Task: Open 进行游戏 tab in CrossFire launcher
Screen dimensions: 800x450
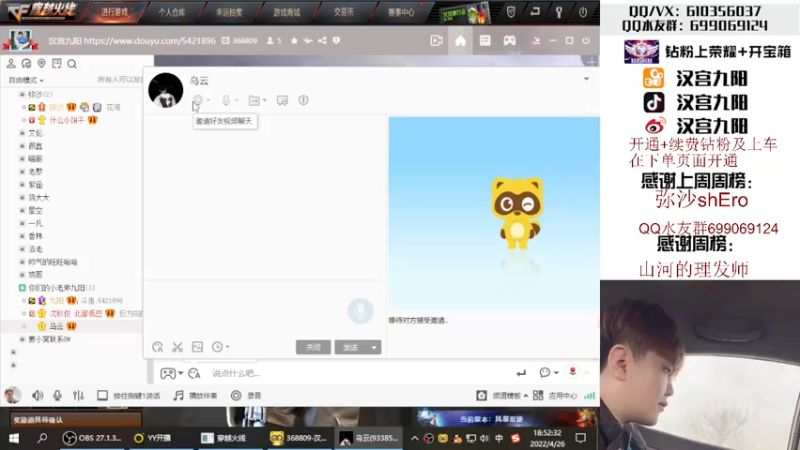Action: pyautogui.click(x=114, y=12)
